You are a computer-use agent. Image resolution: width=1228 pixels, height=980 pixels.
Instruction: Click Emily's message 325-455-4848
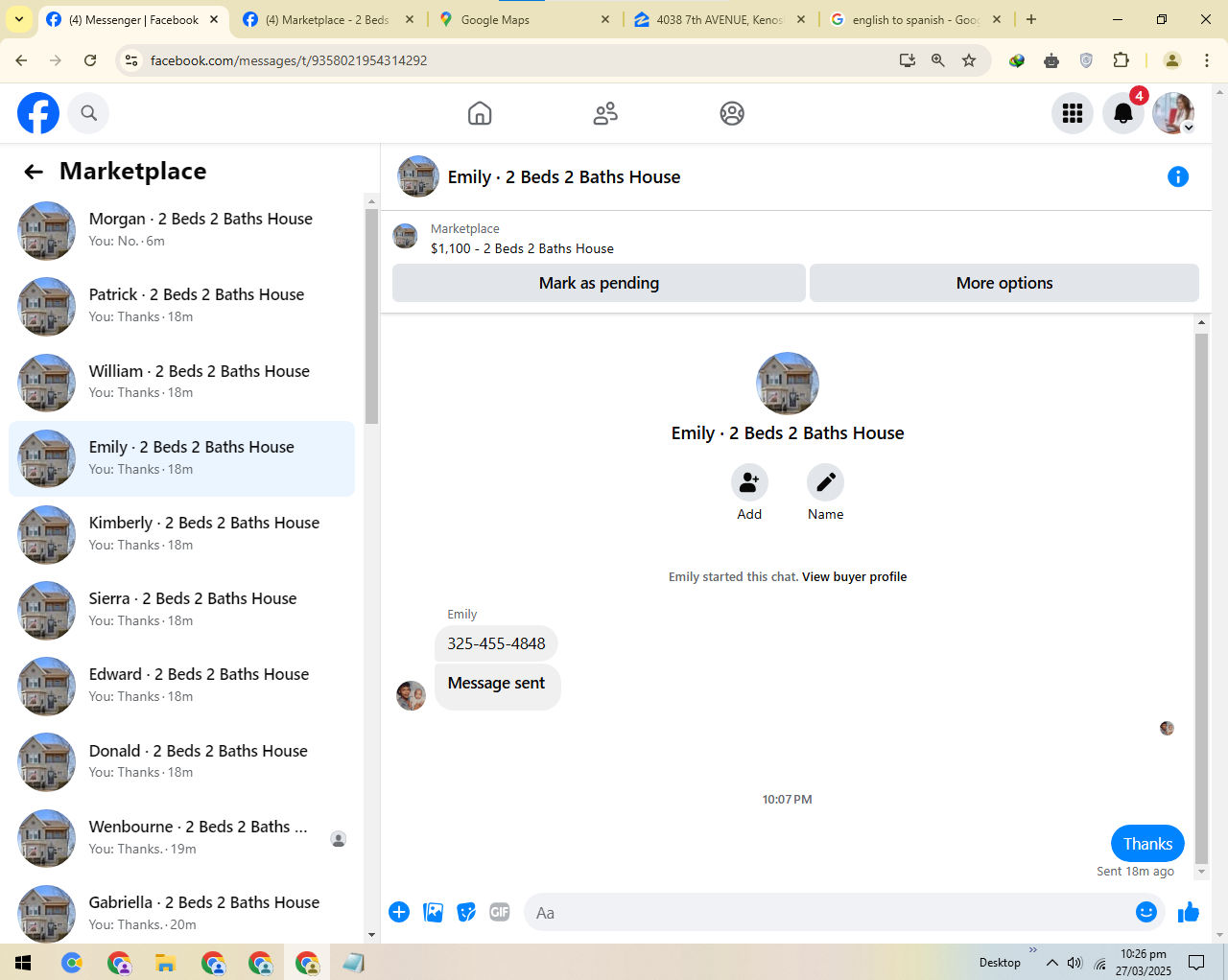496,643
